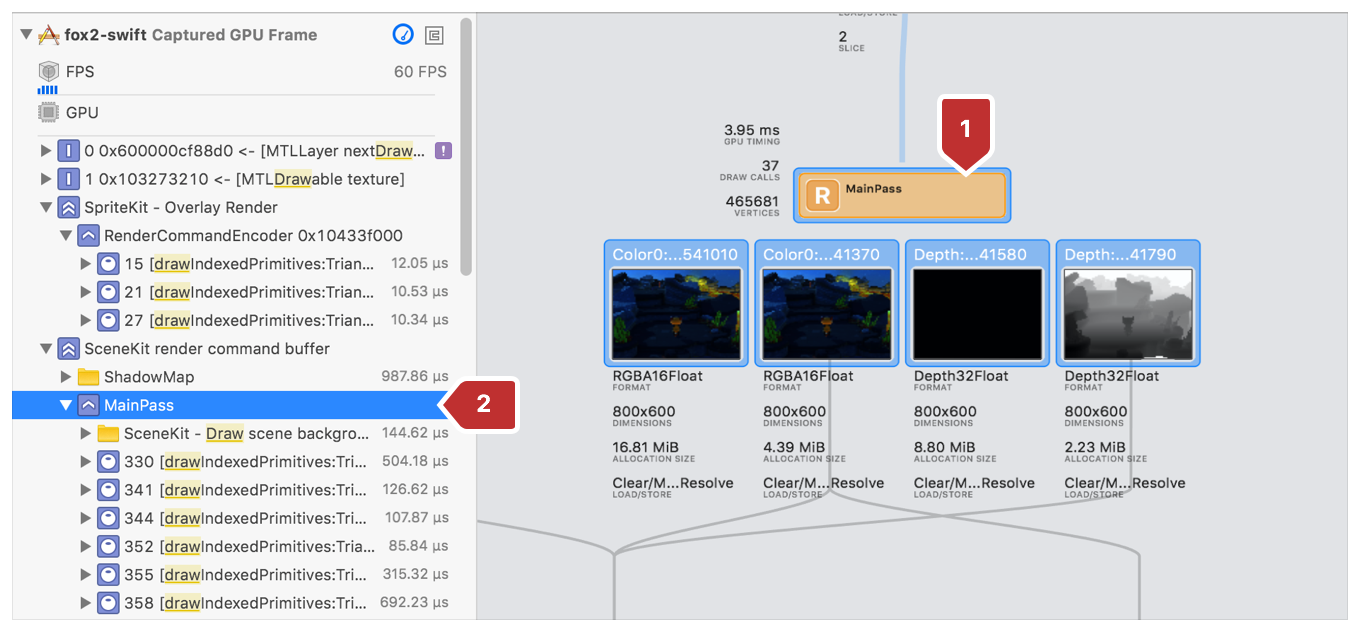Select draw call 21 drawIndexedPrimitives row
1360x632 pixels.
point(262,292)
